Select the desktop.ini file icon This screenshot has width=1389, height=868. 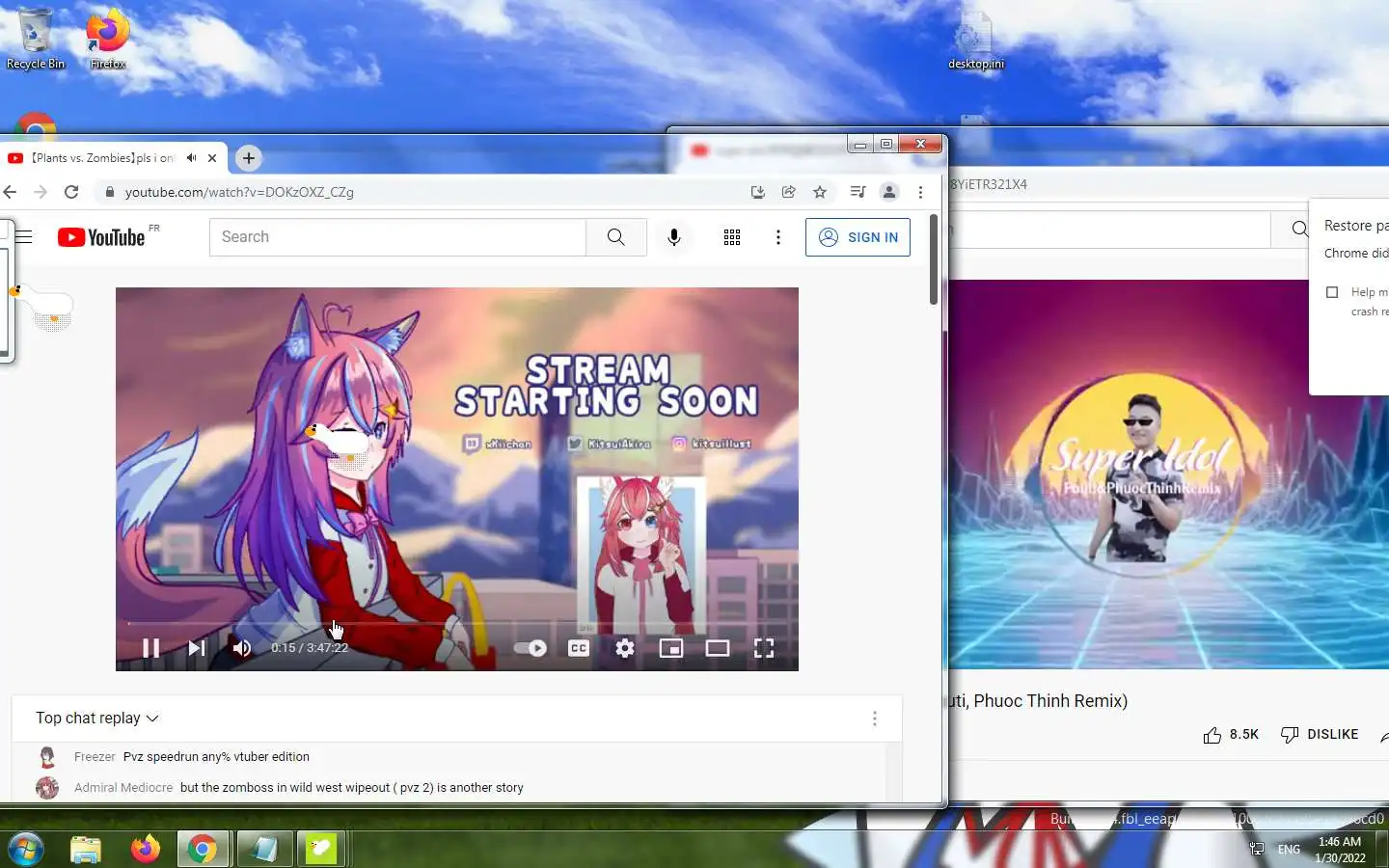pyautogui.click(x=975, y=41)
